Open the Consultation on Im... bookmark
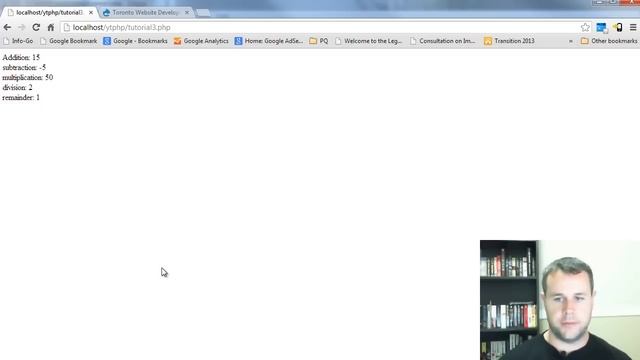The image size is (640, 360). point(443,41)
